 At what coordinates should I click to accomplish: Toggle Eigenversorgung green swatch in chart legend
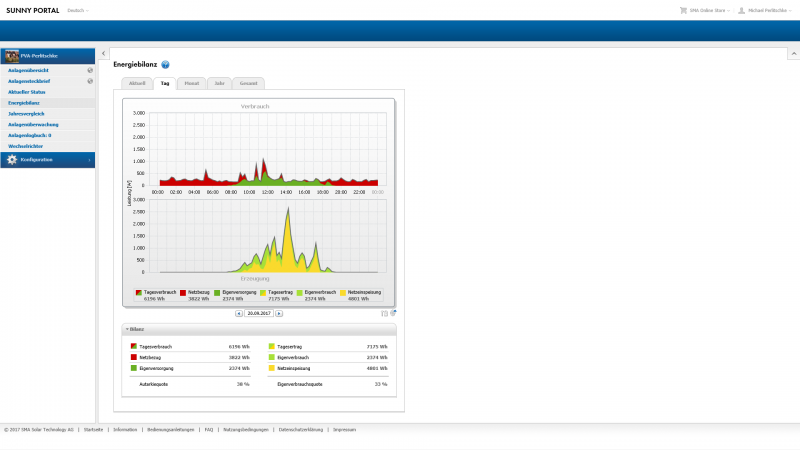[217, 292]
